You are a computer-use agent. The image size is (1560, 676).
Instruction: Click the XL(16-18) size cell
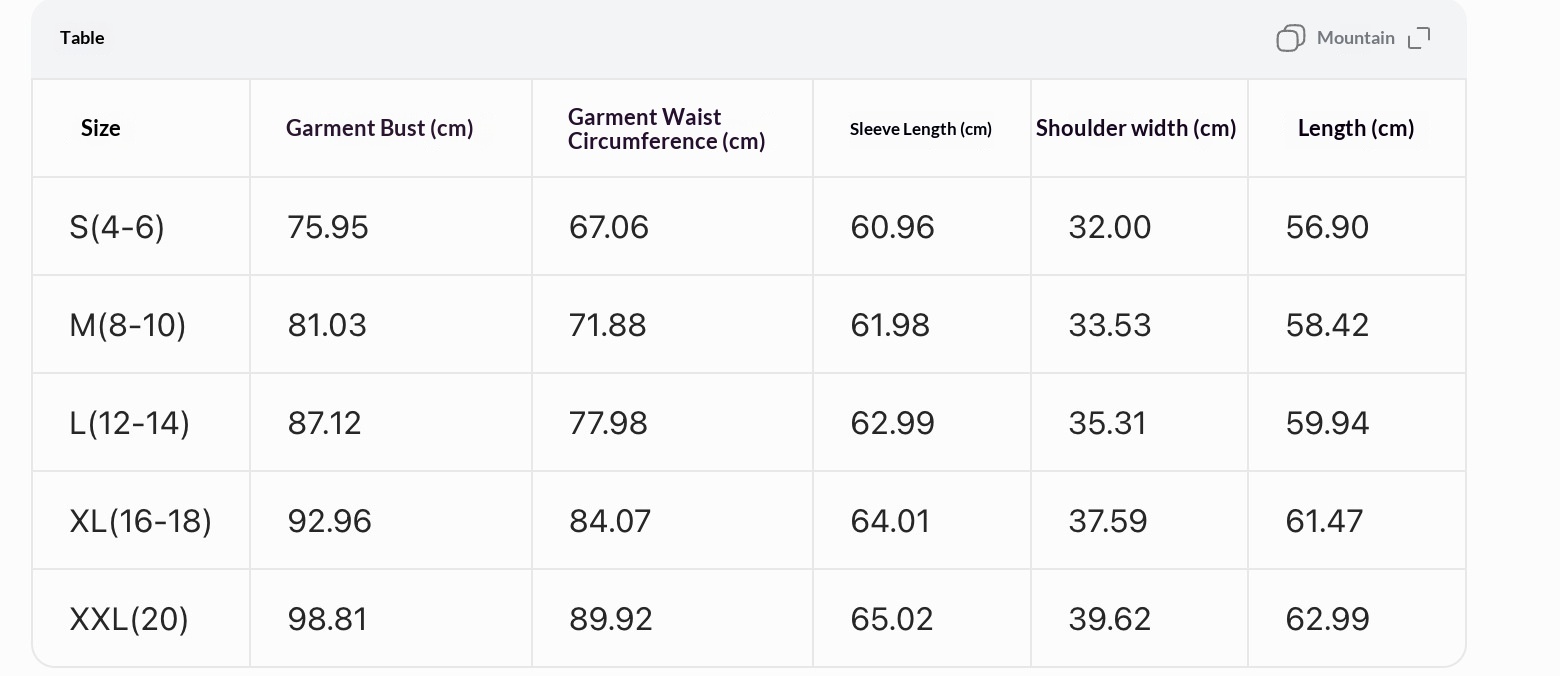tap(140, 521)
